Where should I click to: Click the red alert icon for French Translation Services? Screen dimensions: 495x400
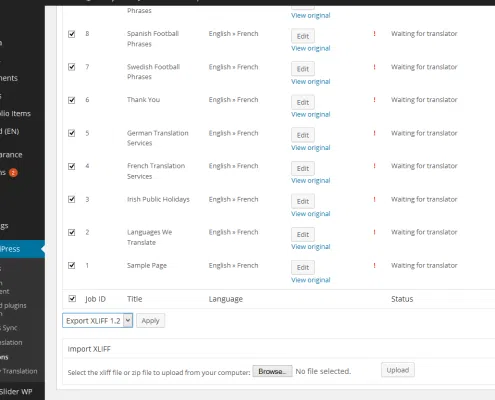click(374, 166)
